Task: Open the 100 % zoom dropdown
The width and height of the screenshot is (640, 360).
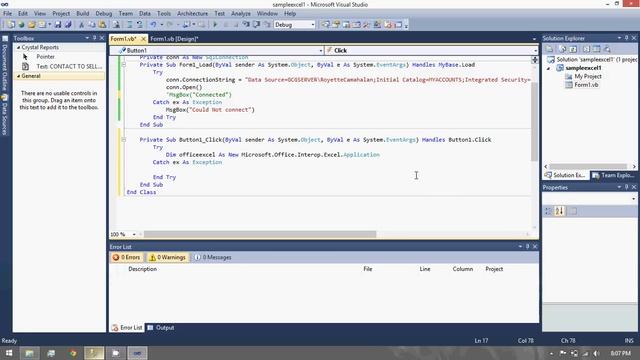Action: coord(134,234)
